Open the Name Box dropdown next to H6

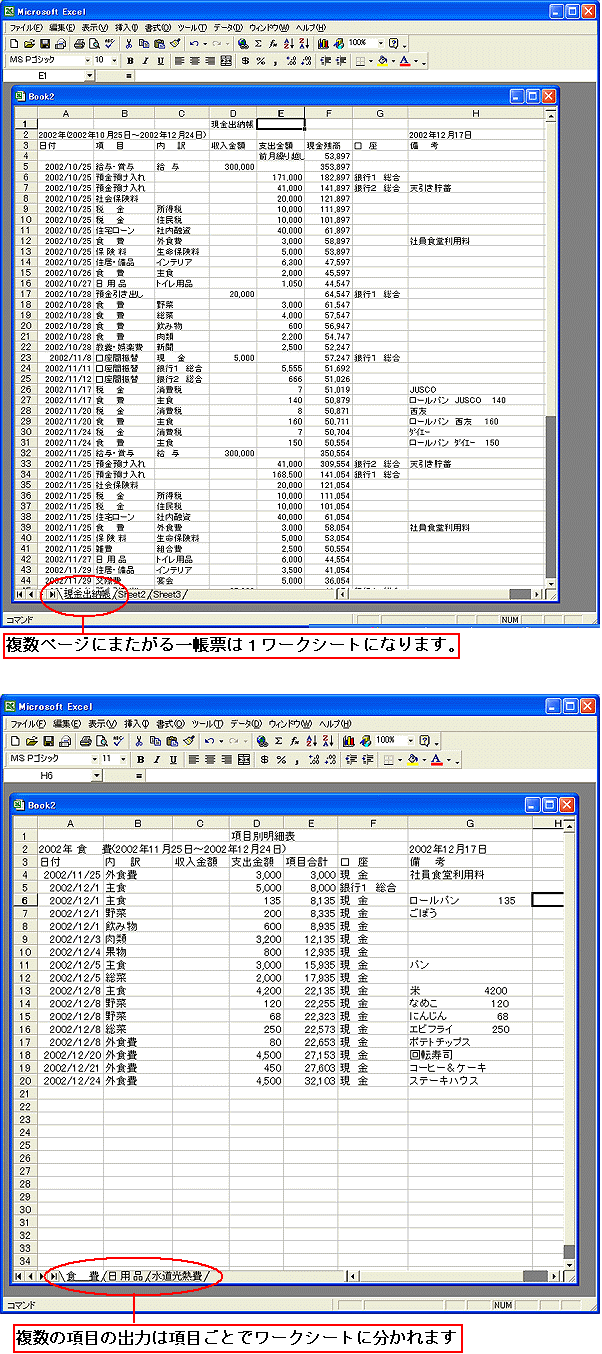click(x=90, y=775)
